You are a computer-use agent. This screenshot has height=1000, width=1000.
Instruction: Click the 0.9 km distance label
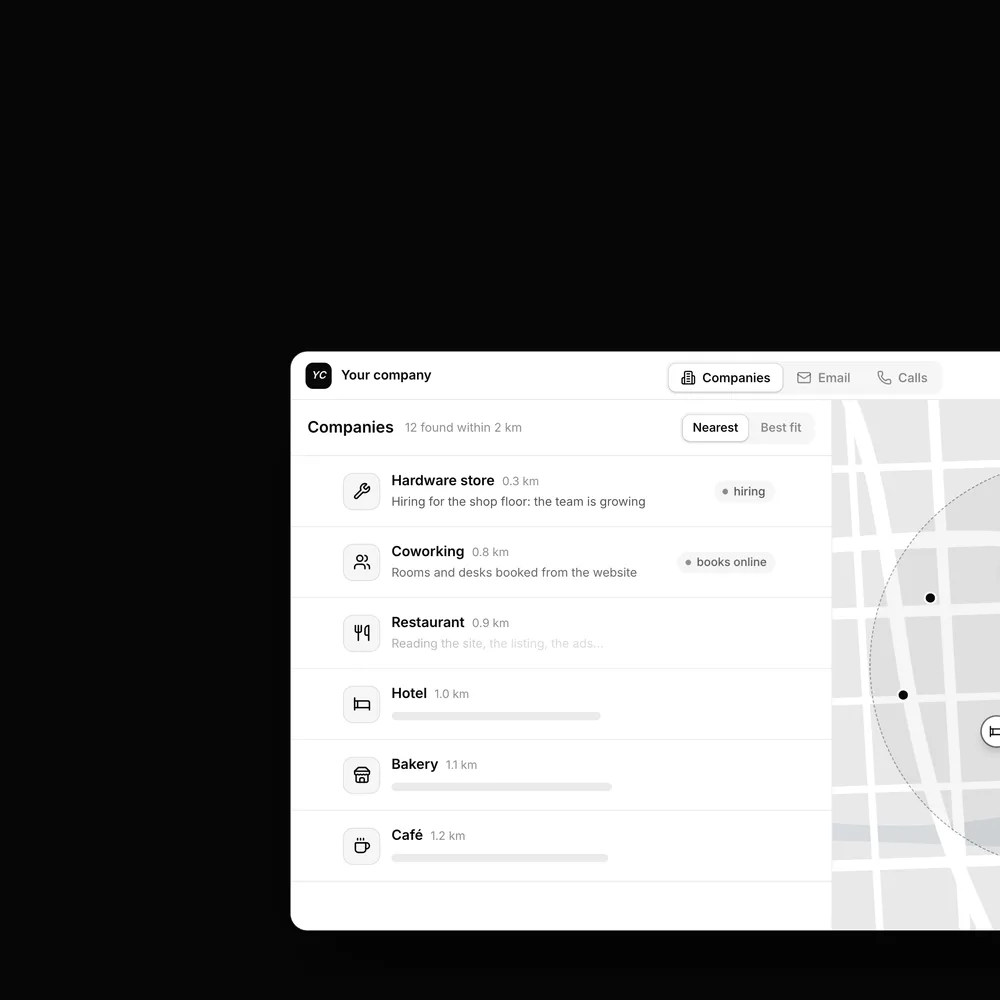[x=490, y=622]
